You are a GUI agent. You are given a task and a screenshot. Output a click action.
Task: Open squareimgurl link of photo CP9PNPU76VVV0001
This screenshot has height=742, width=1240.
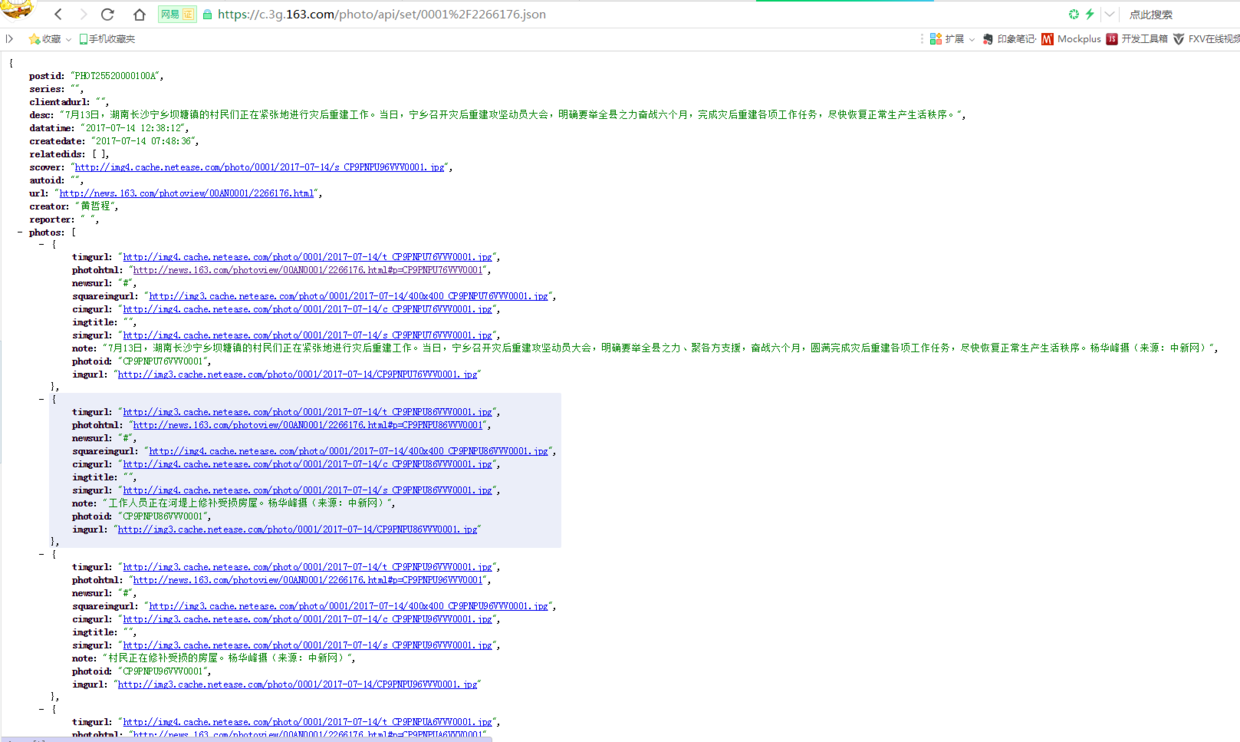[x=348, y=296]
